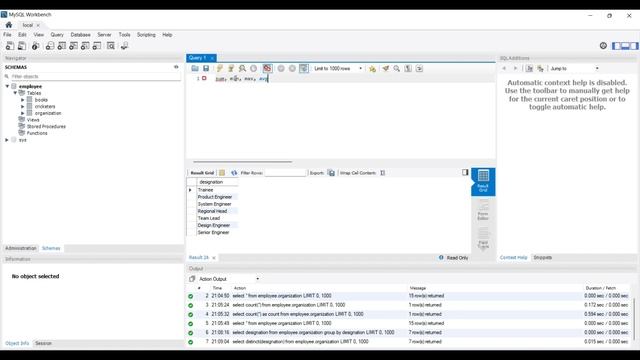
Task: Open the Server menu
Action: click(x=104, y=35)
